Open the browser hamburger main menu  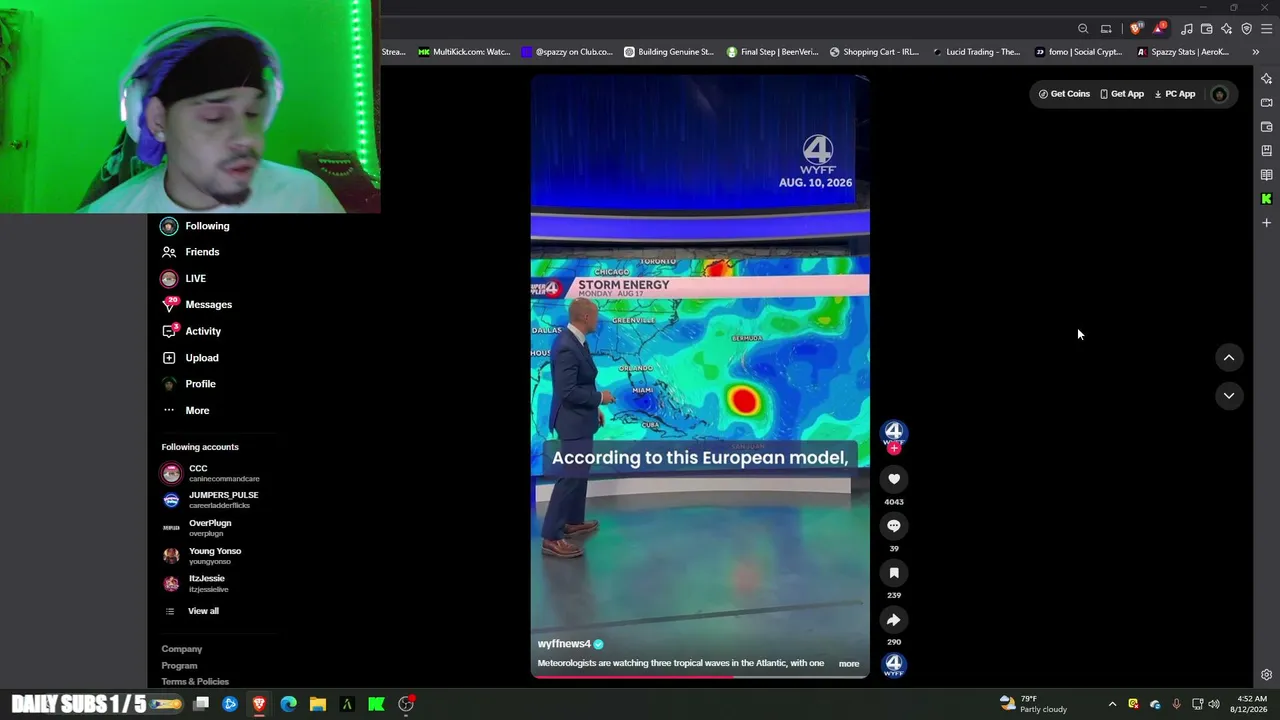click(x=1267, y=29)
